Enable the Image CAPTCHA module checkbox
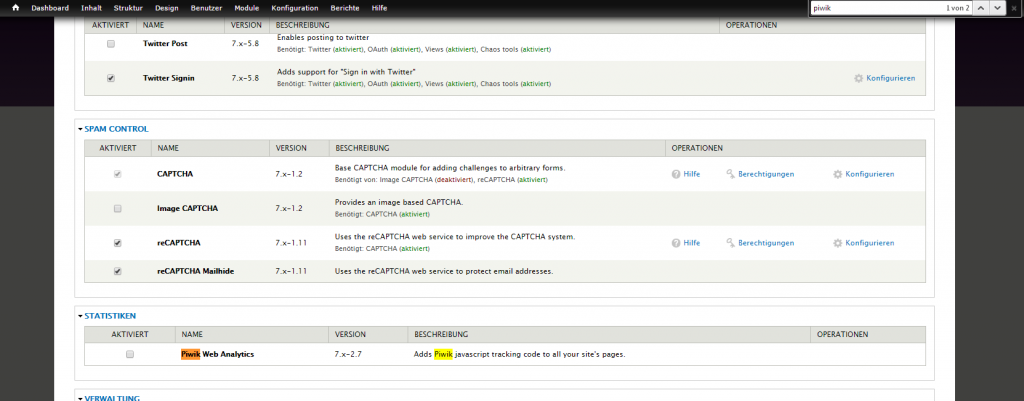1024x401 pixels. tap(118, 208)
